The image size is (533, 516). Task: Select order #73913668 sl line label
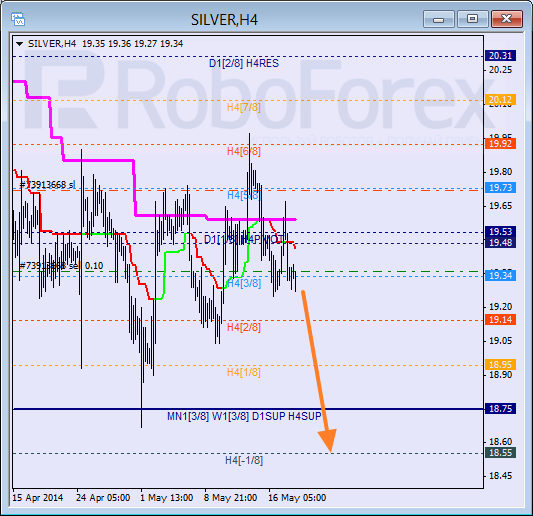point(47,185)
